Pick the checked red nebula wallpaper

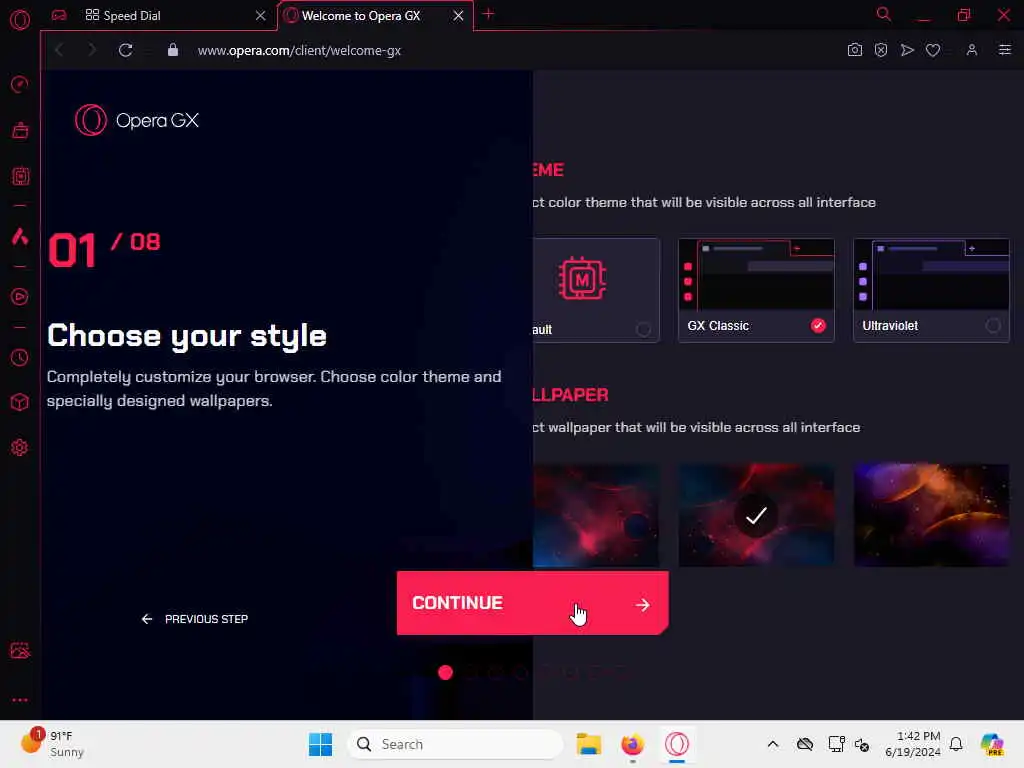[x=756, y=515]
